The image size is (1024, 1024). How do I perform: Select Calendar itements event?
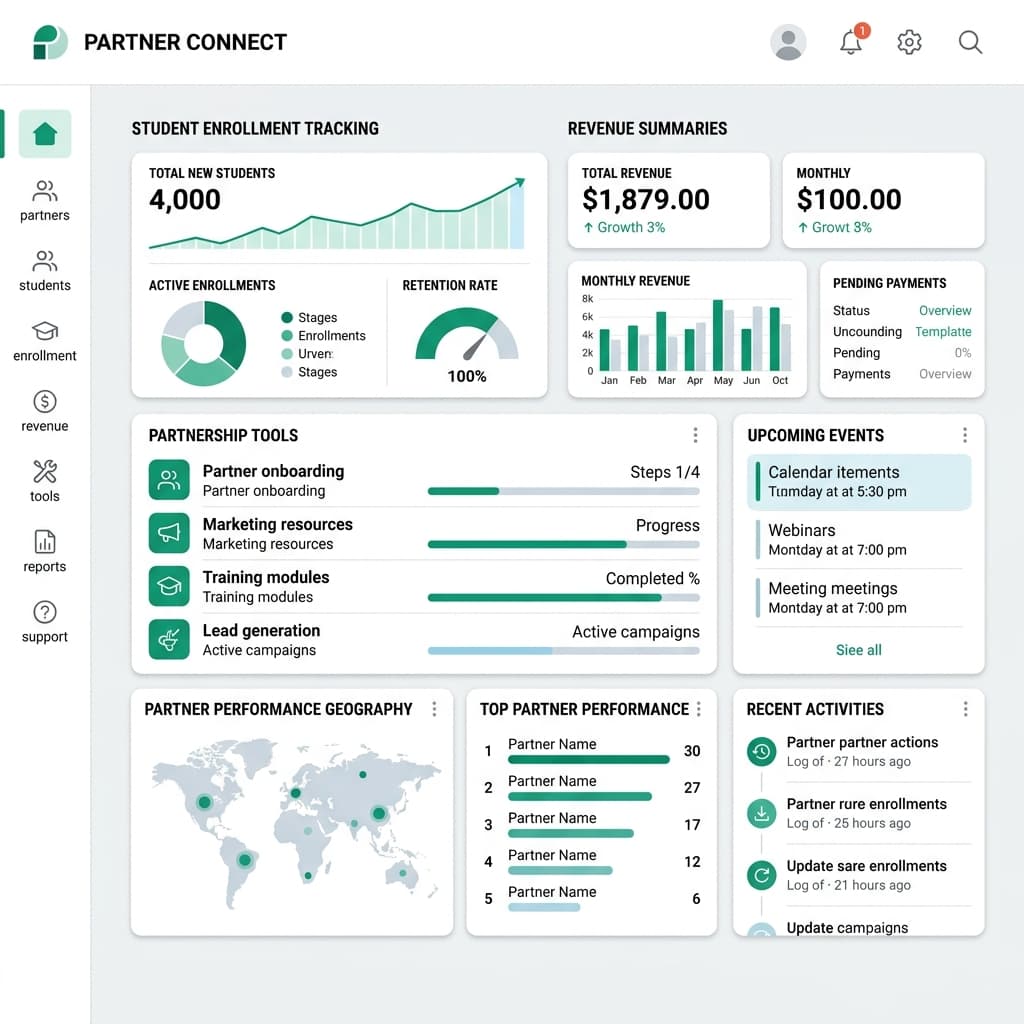(x=859, y=482)
